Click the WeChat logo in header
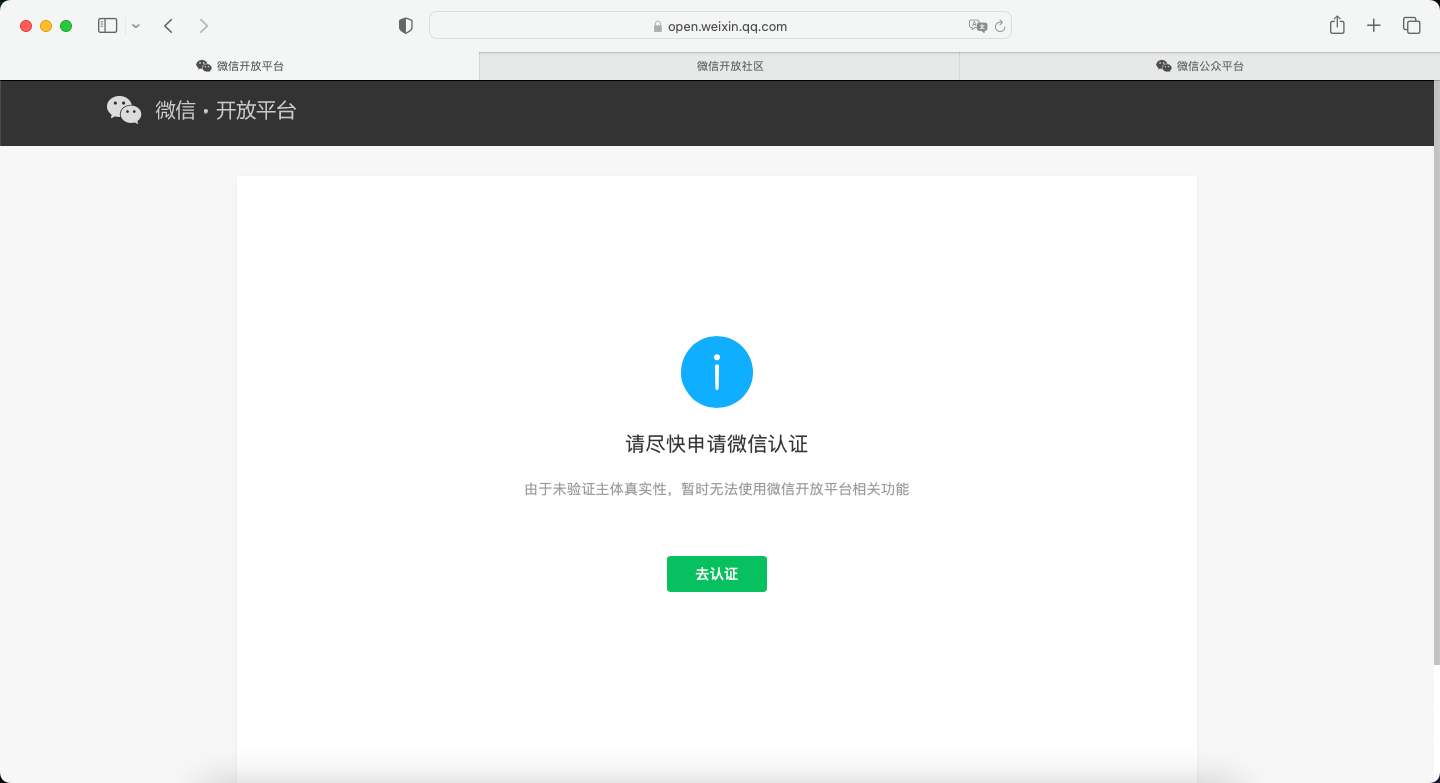1440x783 pixels. tap(124, 110)
